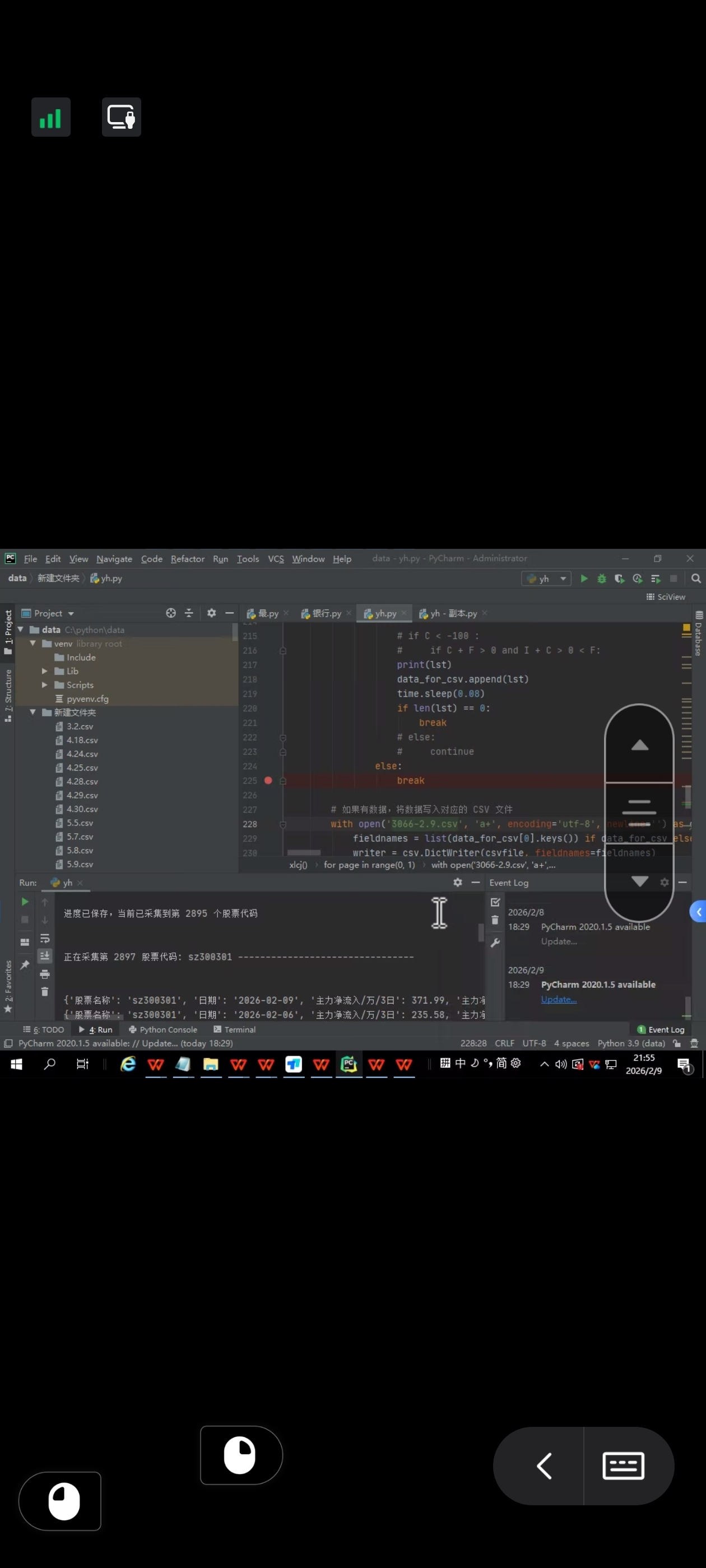
Task: Toggle scroll to end in Run console
Action: (44, 956)
